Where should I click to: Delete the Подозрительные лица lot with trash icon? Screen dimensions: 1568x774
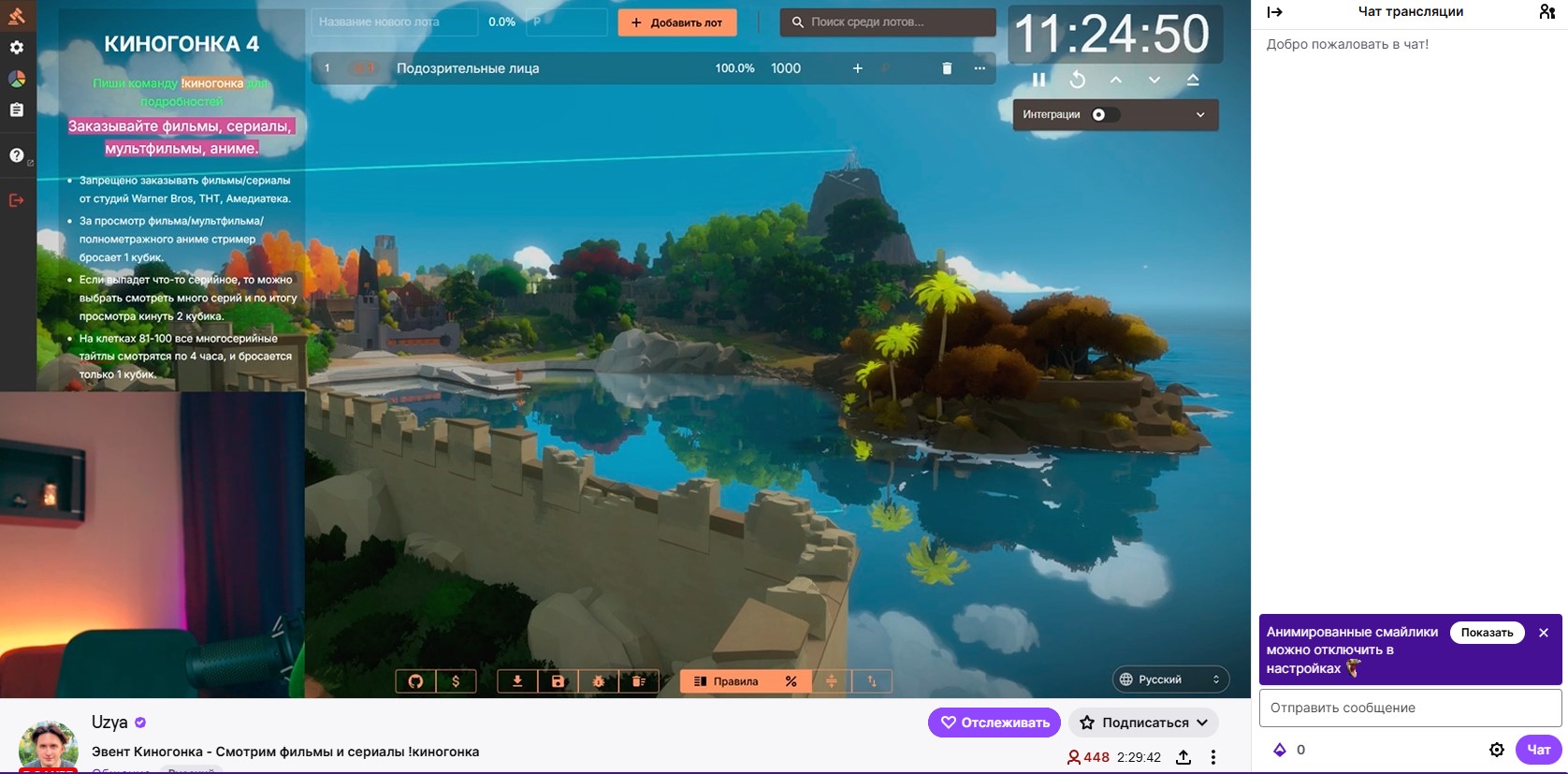pyautogui.click(x=947, y=68)
